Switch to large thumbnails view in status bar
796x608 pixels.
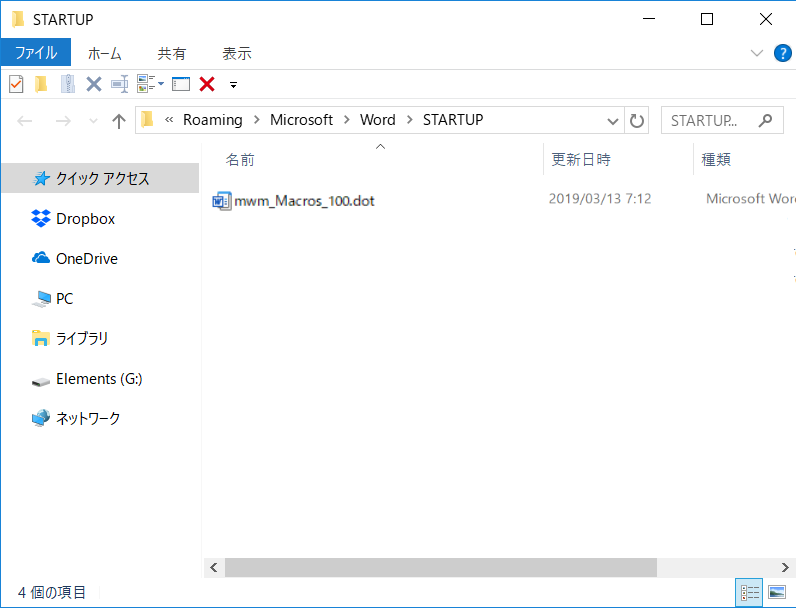(776, 593)
